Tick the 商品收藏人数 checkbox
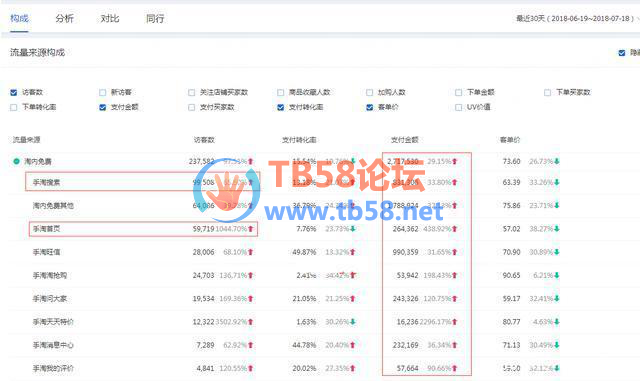This screenshot has height=381, width=640. tap(280, 92)
